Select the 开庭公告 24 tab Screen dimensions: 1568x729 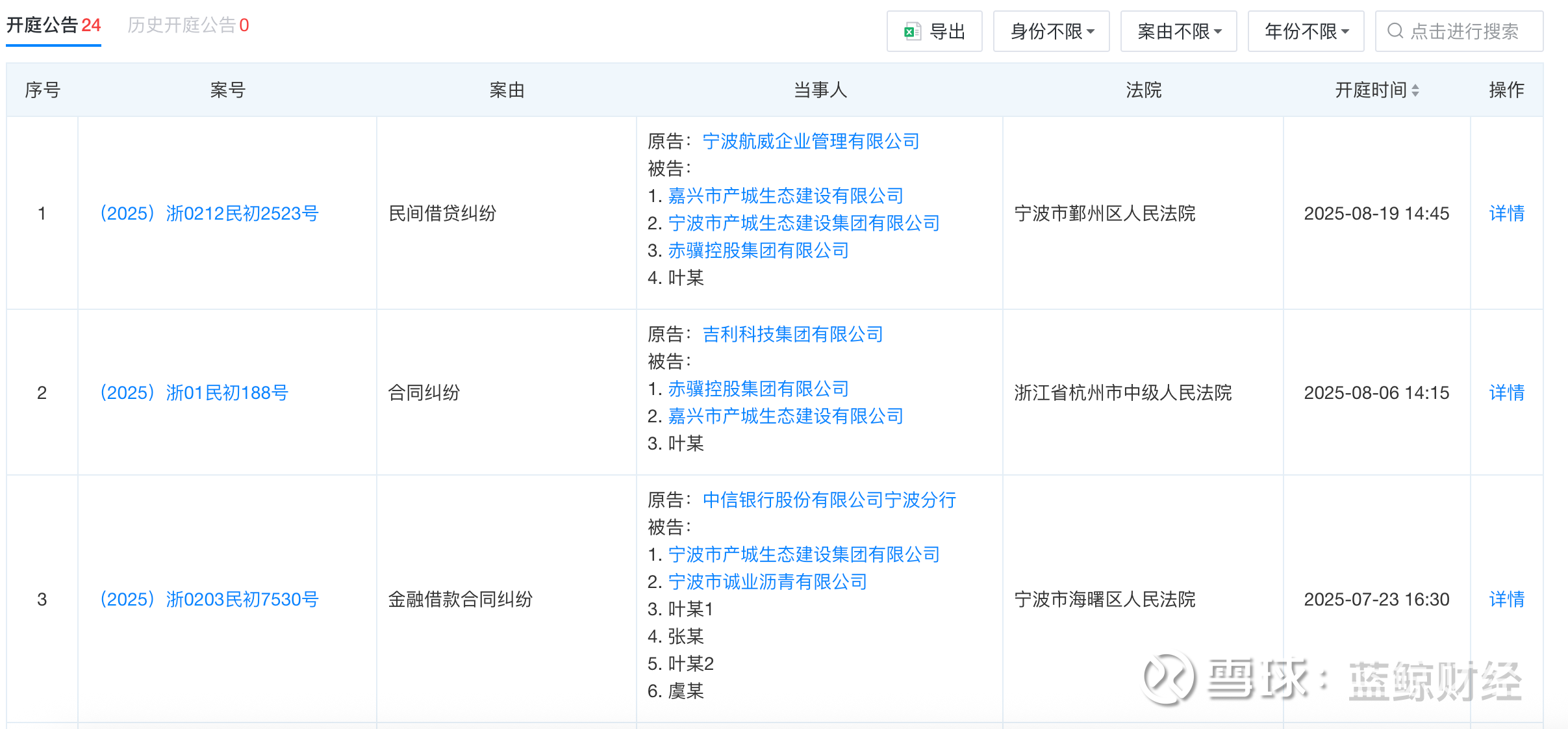[53, 25]
